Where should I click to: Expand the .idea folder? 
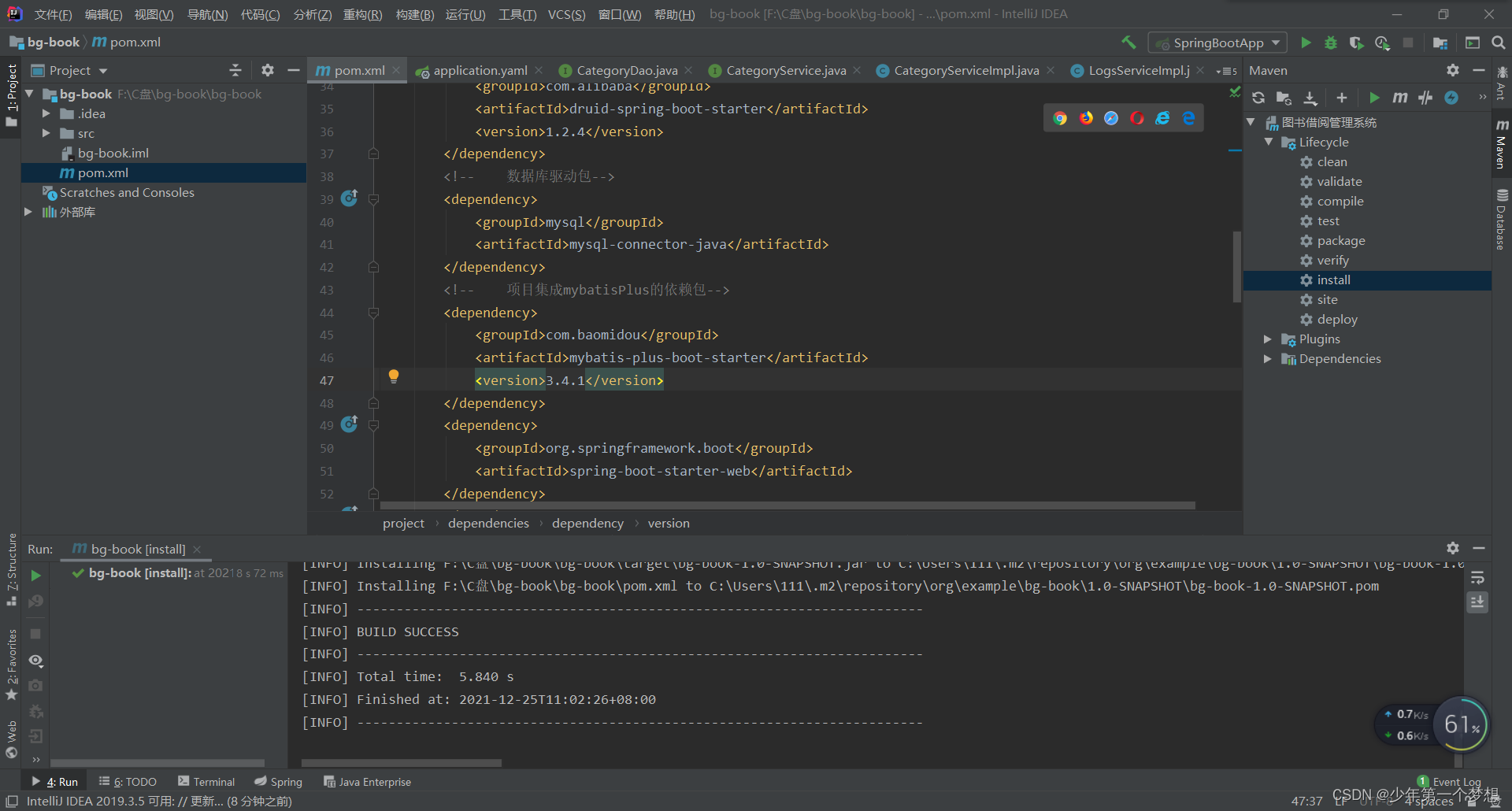click(46, 113)
